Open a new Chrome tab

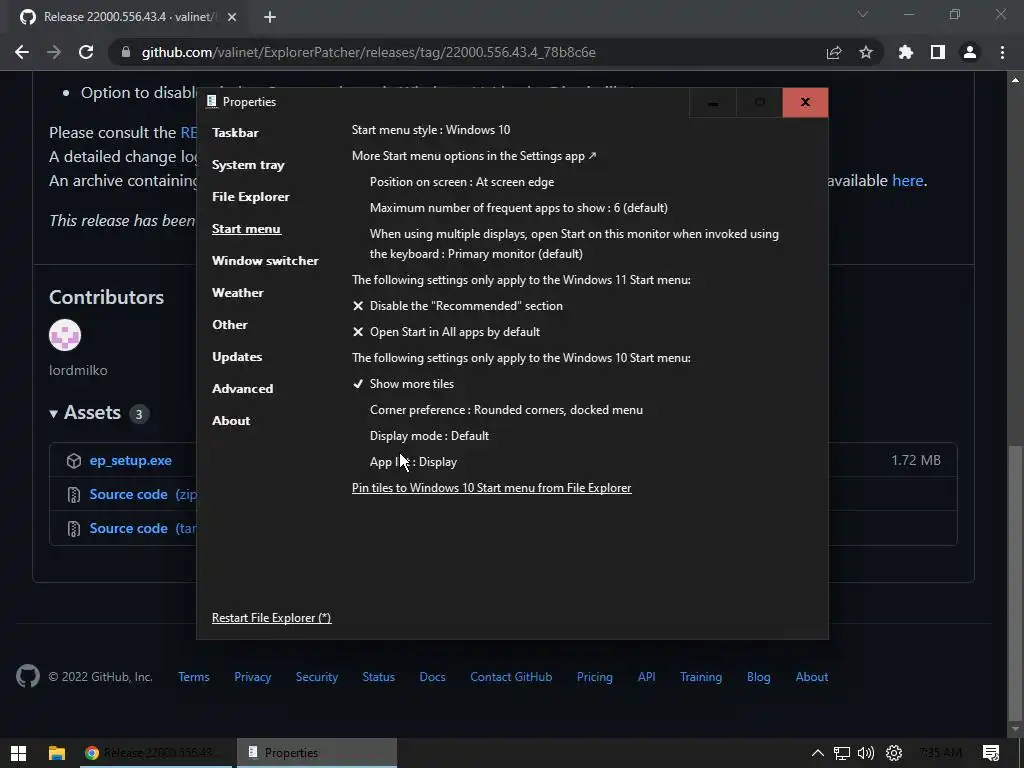pos(270,17)
